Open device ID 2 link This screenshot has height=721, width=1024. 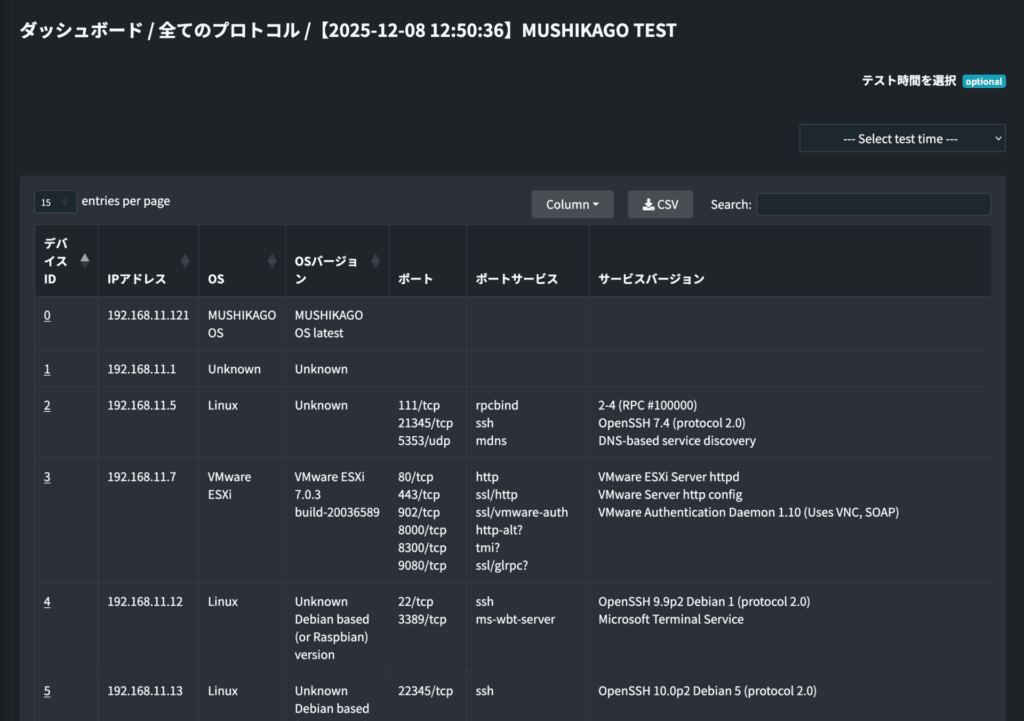pyautogui.click(x=47, y=405)
